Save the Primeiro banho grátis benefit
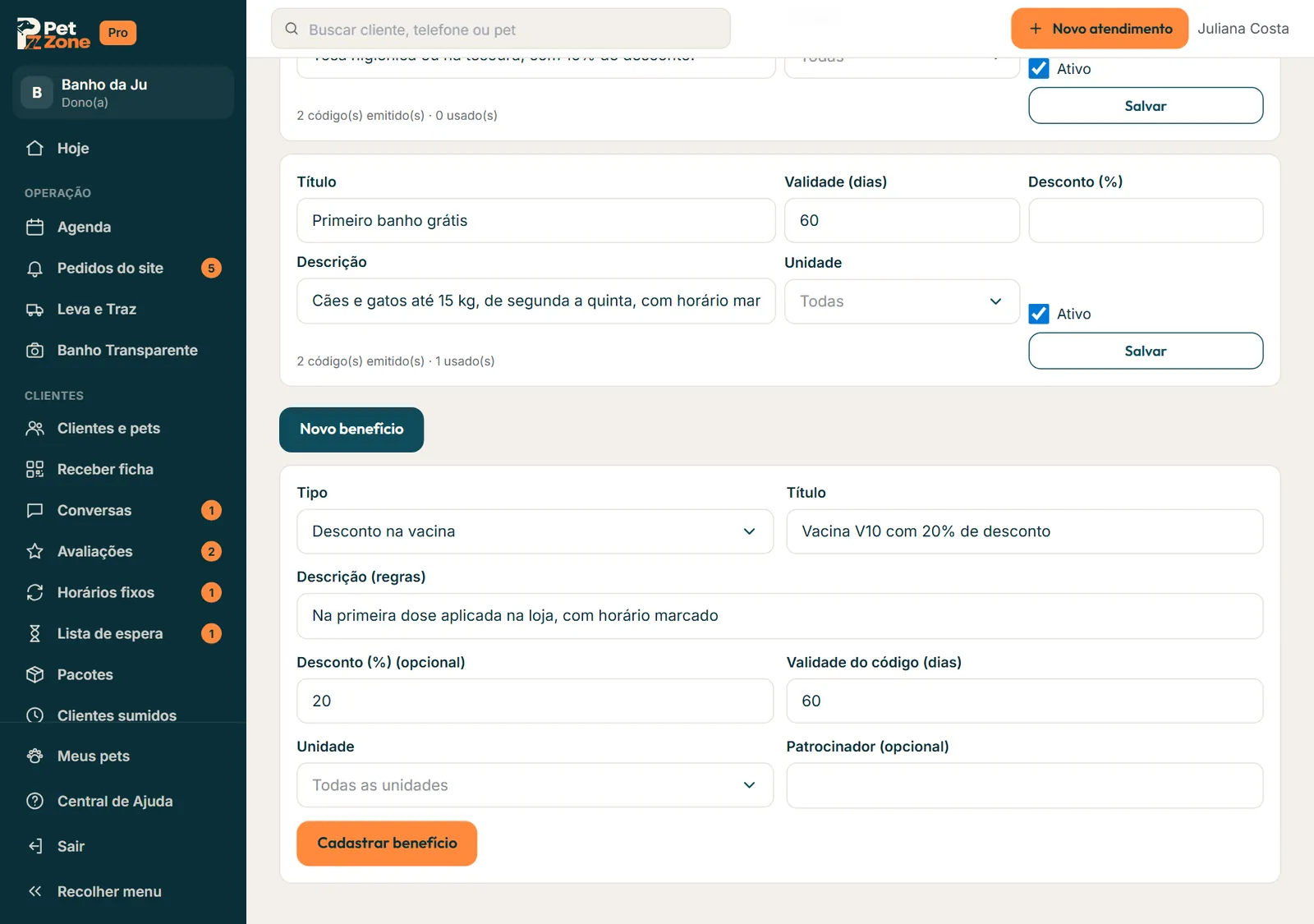The height and width of the screenshot is (924, 1314). tap(1146, 351)
